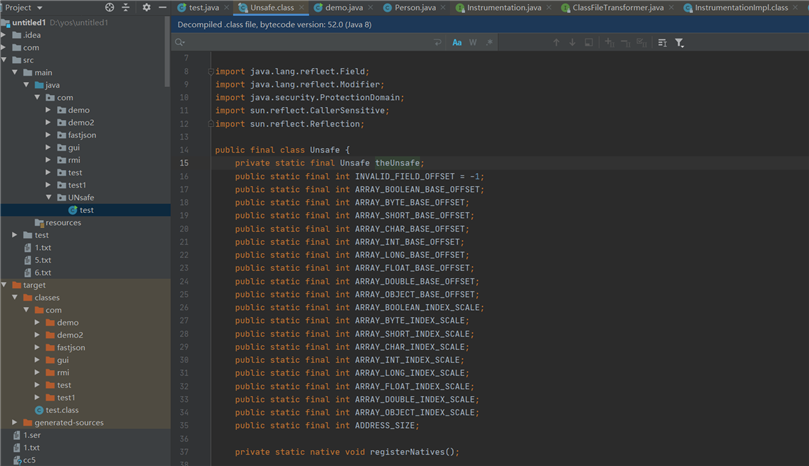Open the search filter funnel icon
The image size is (809, 466).
tap(679, 42)
